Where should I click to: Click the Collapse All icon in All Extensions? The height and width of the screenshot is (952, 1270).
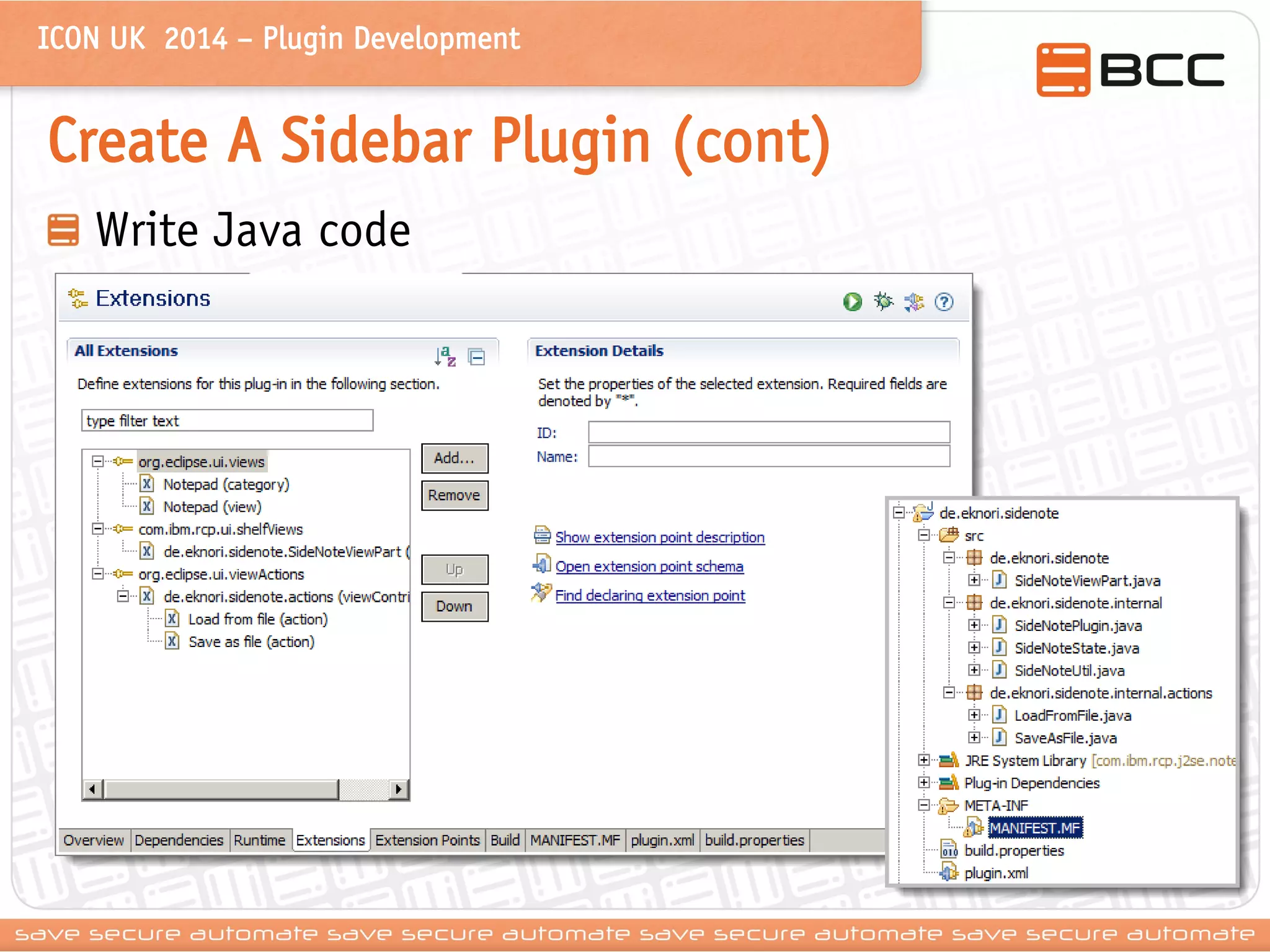(x=476, y=357)
